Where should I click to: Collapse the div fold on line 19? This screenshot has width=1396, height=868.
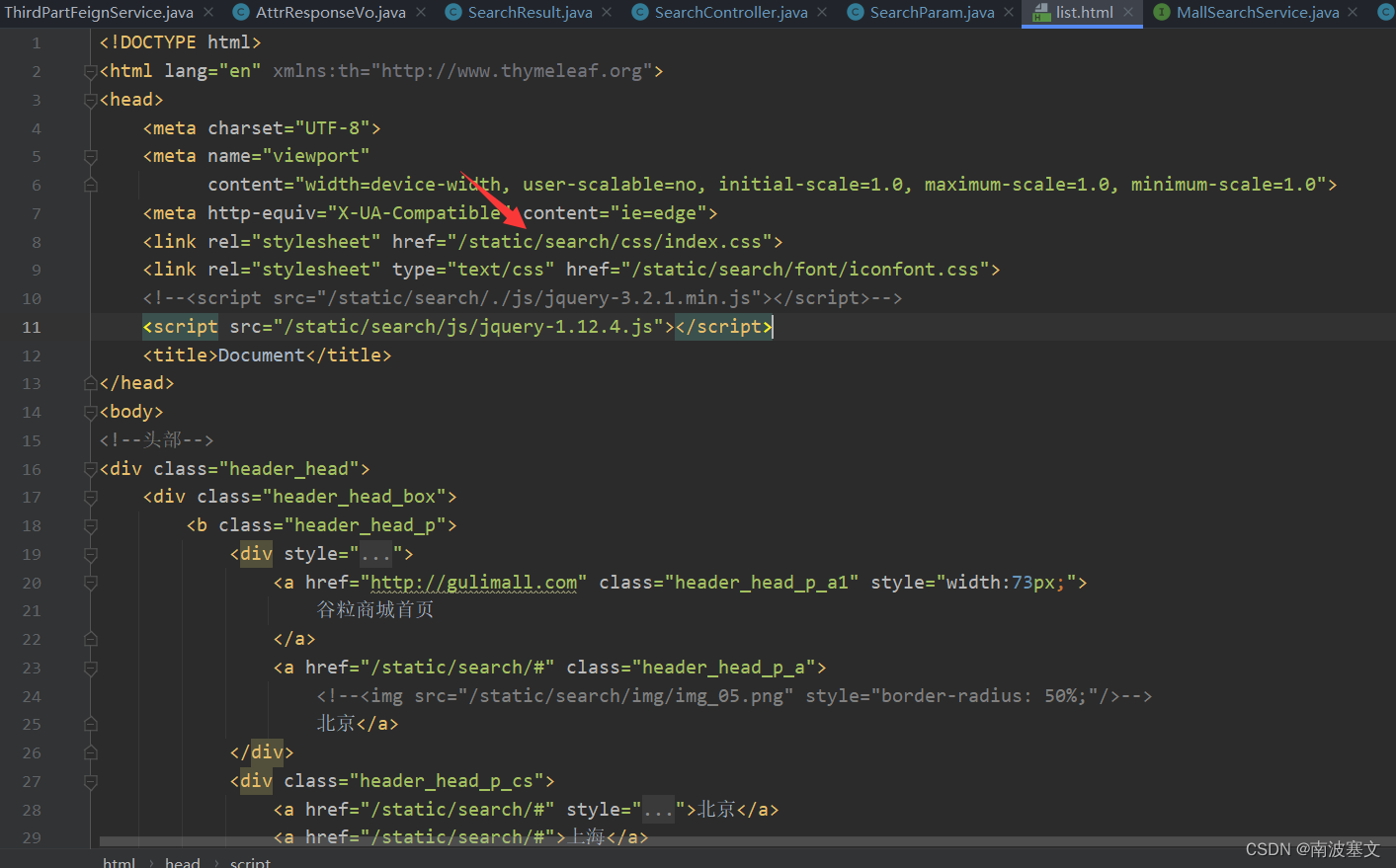(91, 554)
